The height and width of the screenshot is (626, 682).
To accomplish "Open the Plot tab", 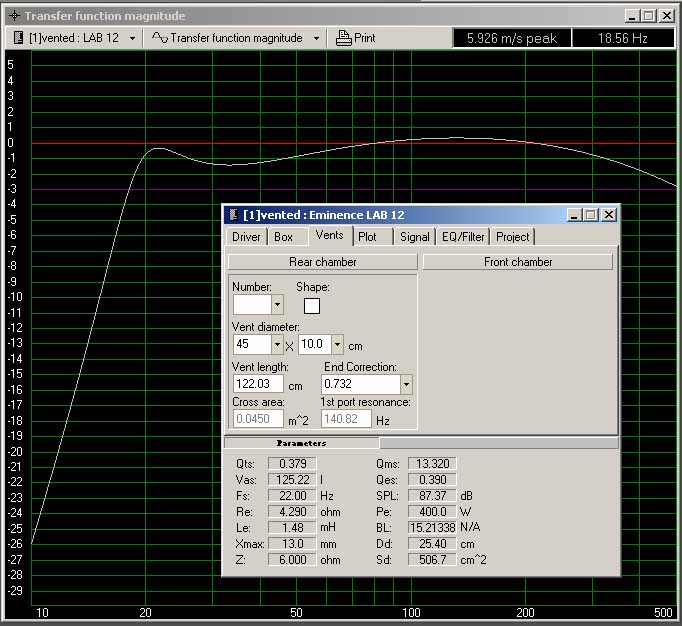I will (367, 237).
